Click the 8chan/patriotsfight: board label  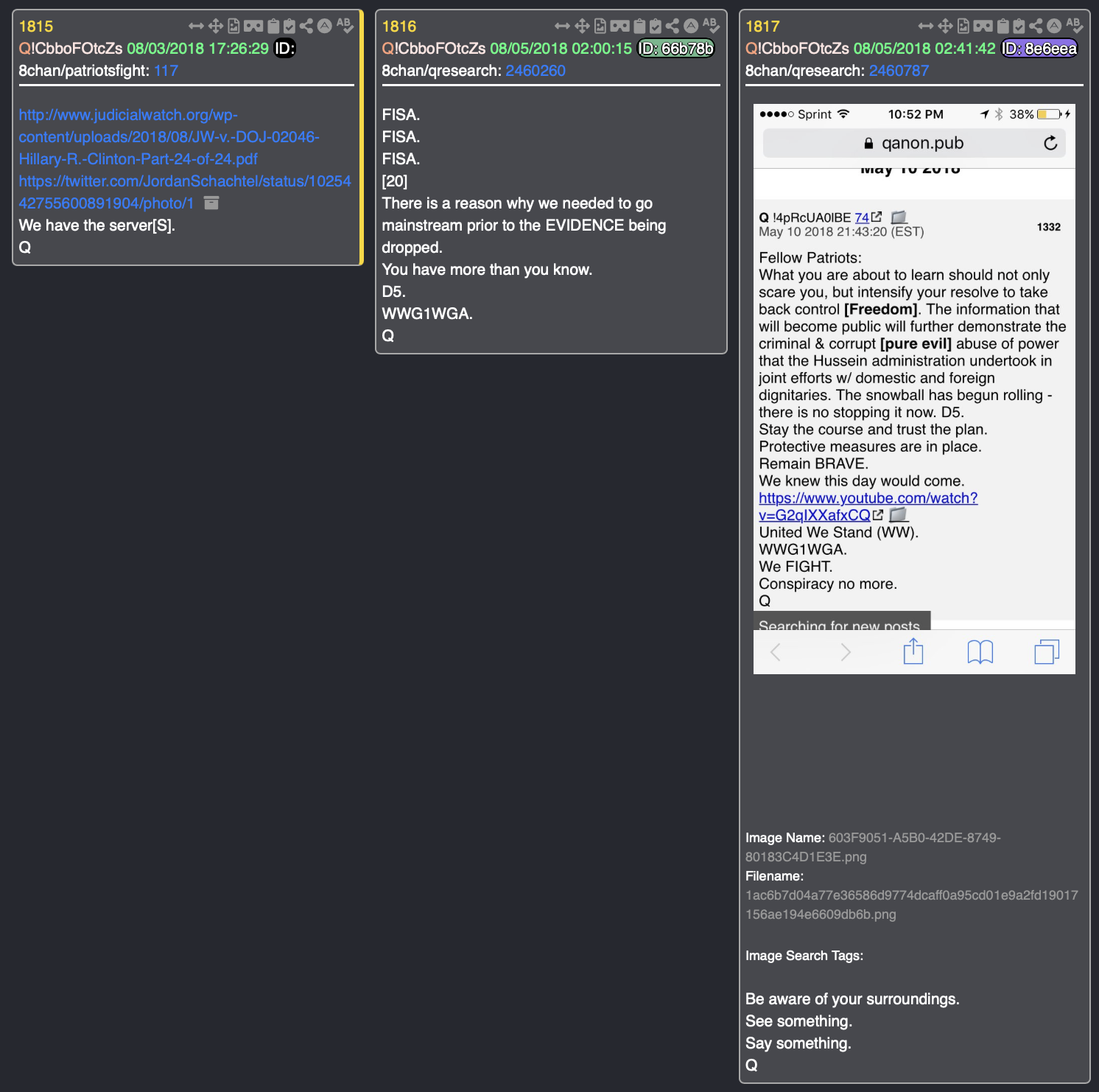tap(84, 71)
